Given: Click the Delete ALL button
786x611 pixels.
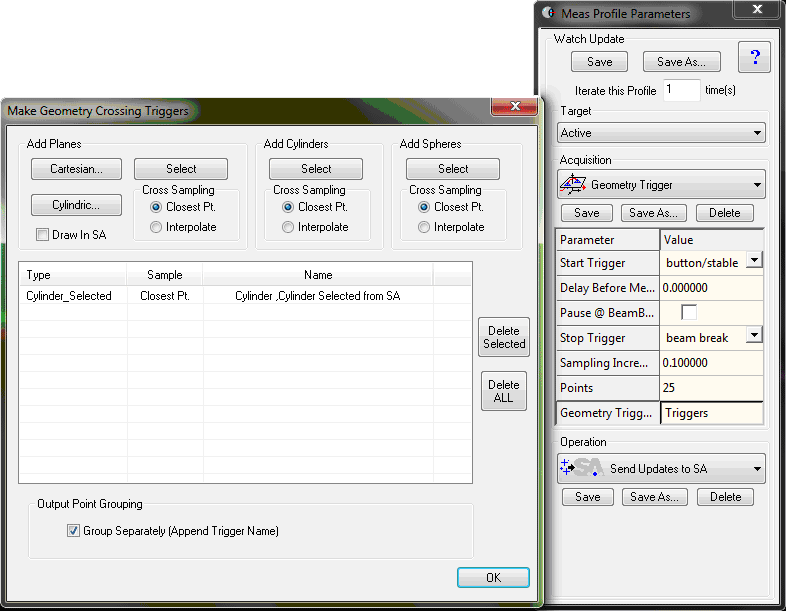Looking at the screenshot, I should (504, 391).
